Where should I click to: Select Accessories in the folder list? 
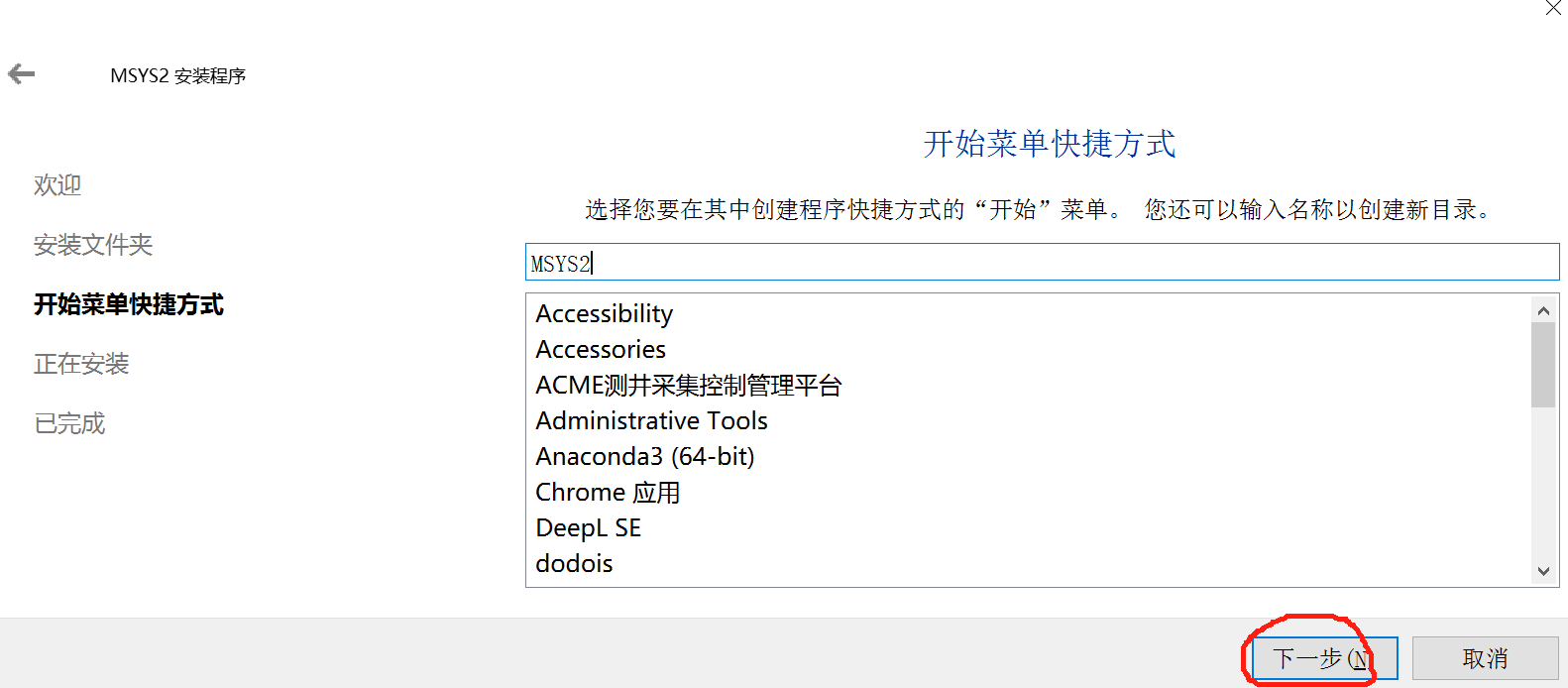tap(1028, 349)
